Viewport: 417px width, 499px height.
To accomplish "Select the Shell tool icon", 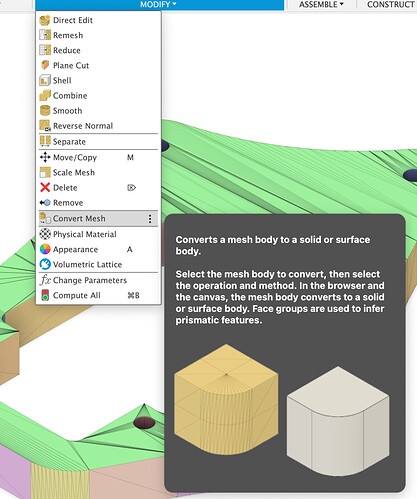I will pyautogui.click(x=45, y=80).
